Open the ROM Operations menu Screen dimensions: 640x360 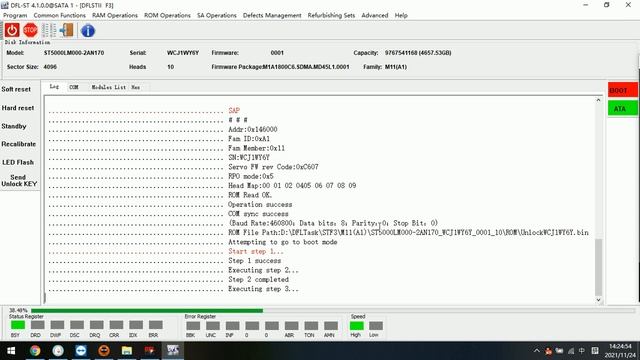[167, 15]
